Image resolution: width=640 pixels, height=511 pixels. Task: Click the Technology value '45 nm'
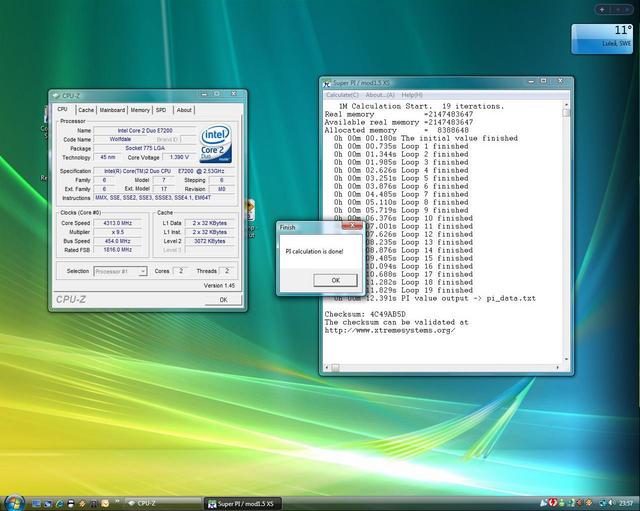click(x=108, y=157)
